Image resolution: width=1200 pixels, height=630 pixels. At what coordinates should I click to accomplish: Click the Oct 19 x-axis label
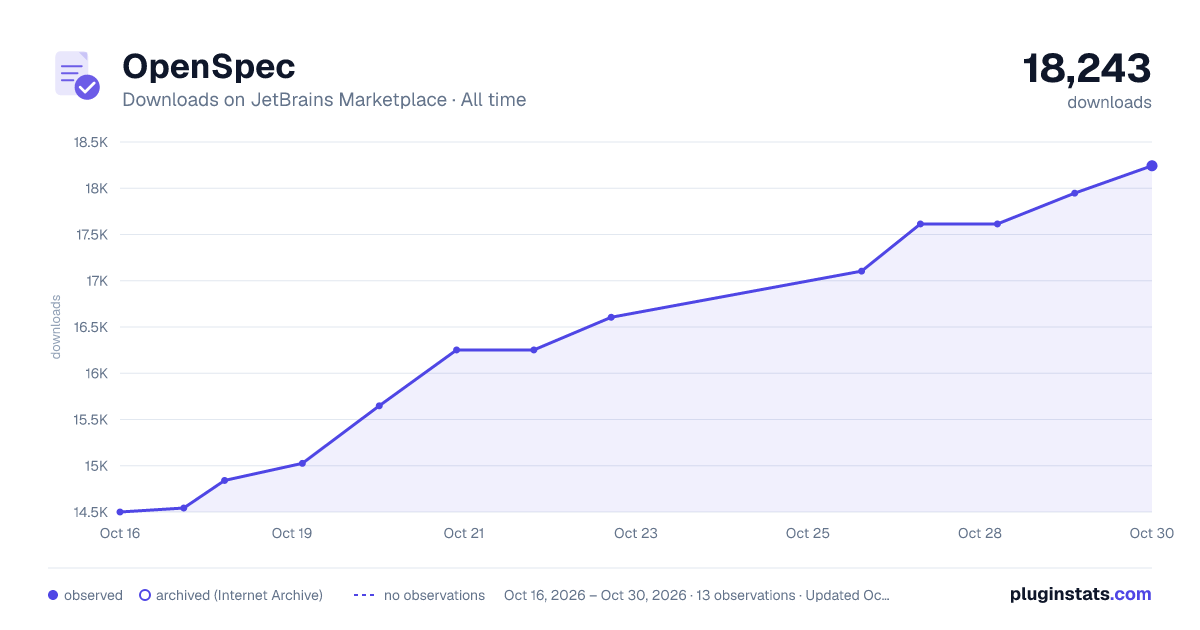[292, 533]
